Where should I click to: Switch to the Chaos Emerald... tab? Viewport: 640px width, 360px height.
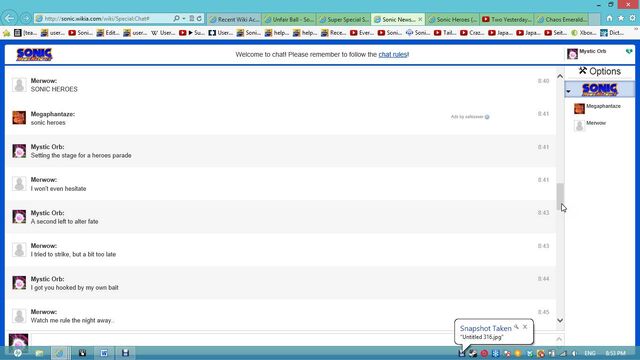tap(562, 19)
